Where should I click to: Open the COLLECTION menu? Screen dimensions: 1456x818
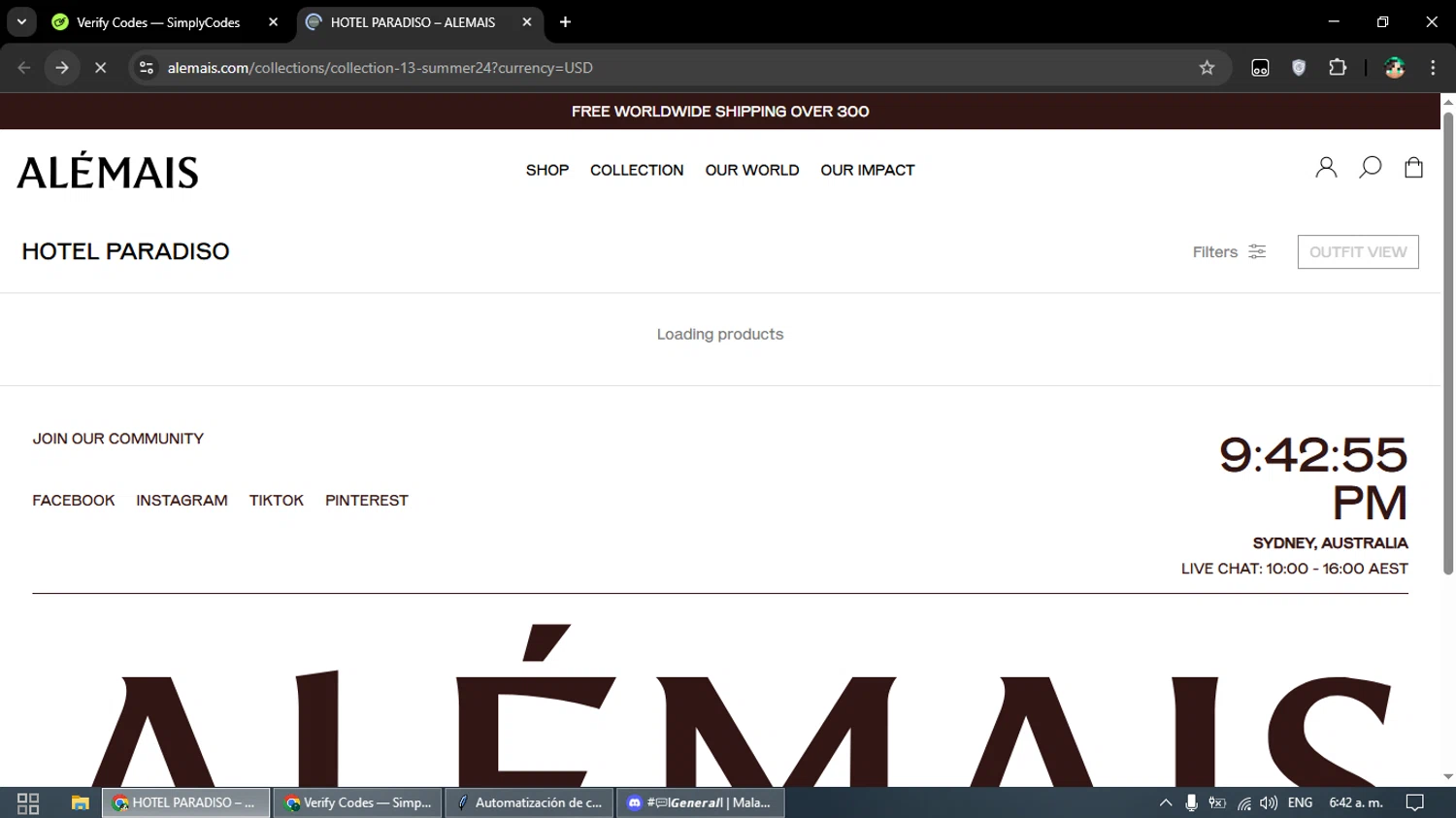[x=637, y=170]
